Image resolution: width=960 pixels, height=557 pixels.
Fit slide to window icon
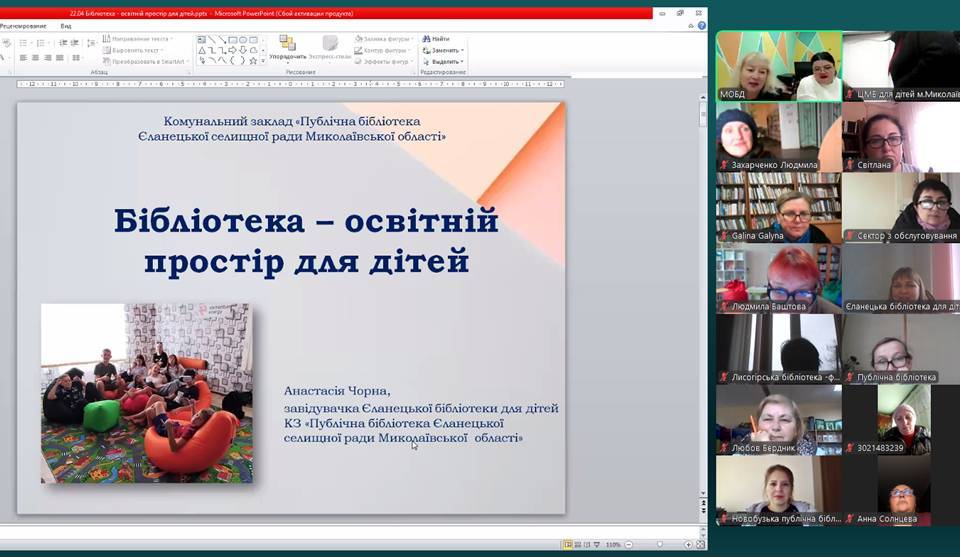tap(700, 545)
